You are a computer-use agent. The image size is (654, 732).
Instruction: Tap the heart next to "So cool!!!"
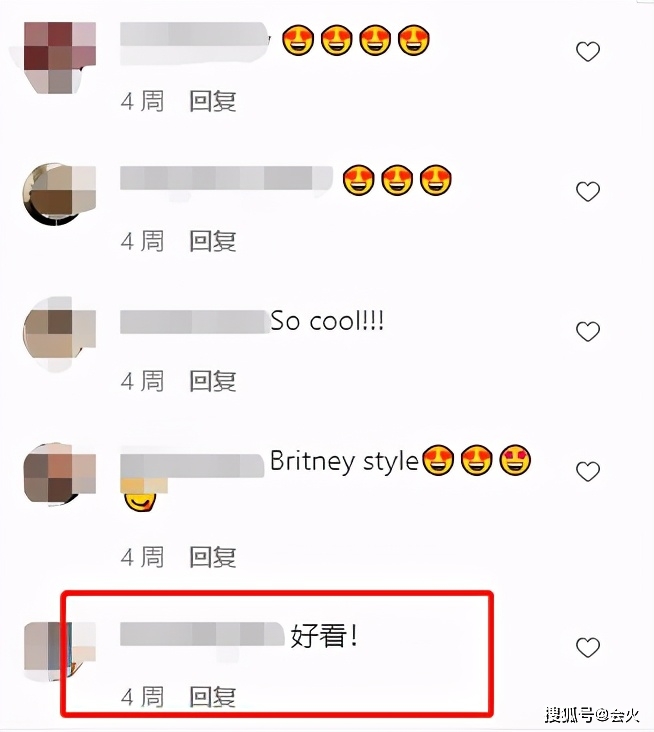point(588,331)
